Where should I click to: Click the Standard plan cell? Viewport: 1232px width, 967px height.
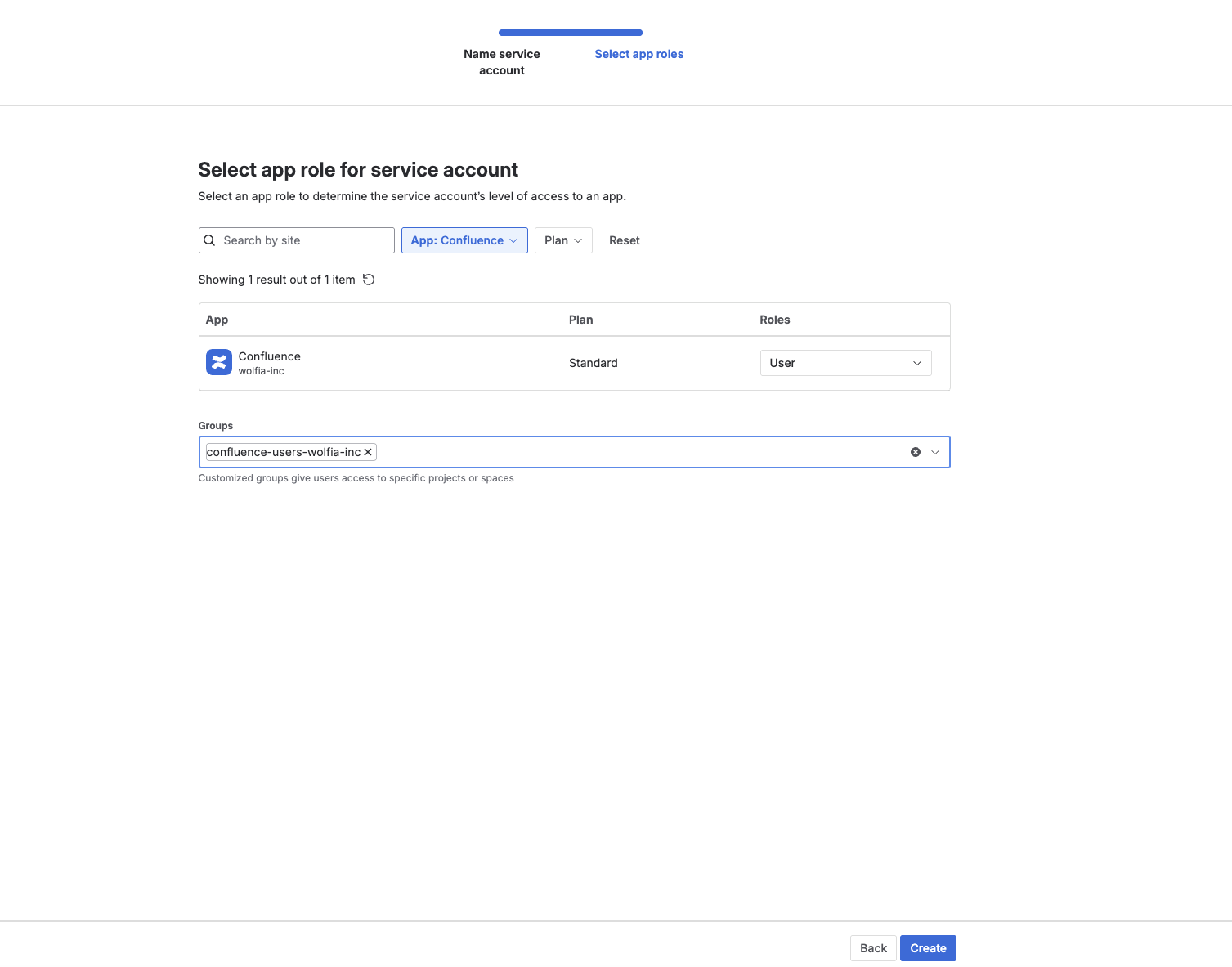pyautogui.click(x=594, y=363)
